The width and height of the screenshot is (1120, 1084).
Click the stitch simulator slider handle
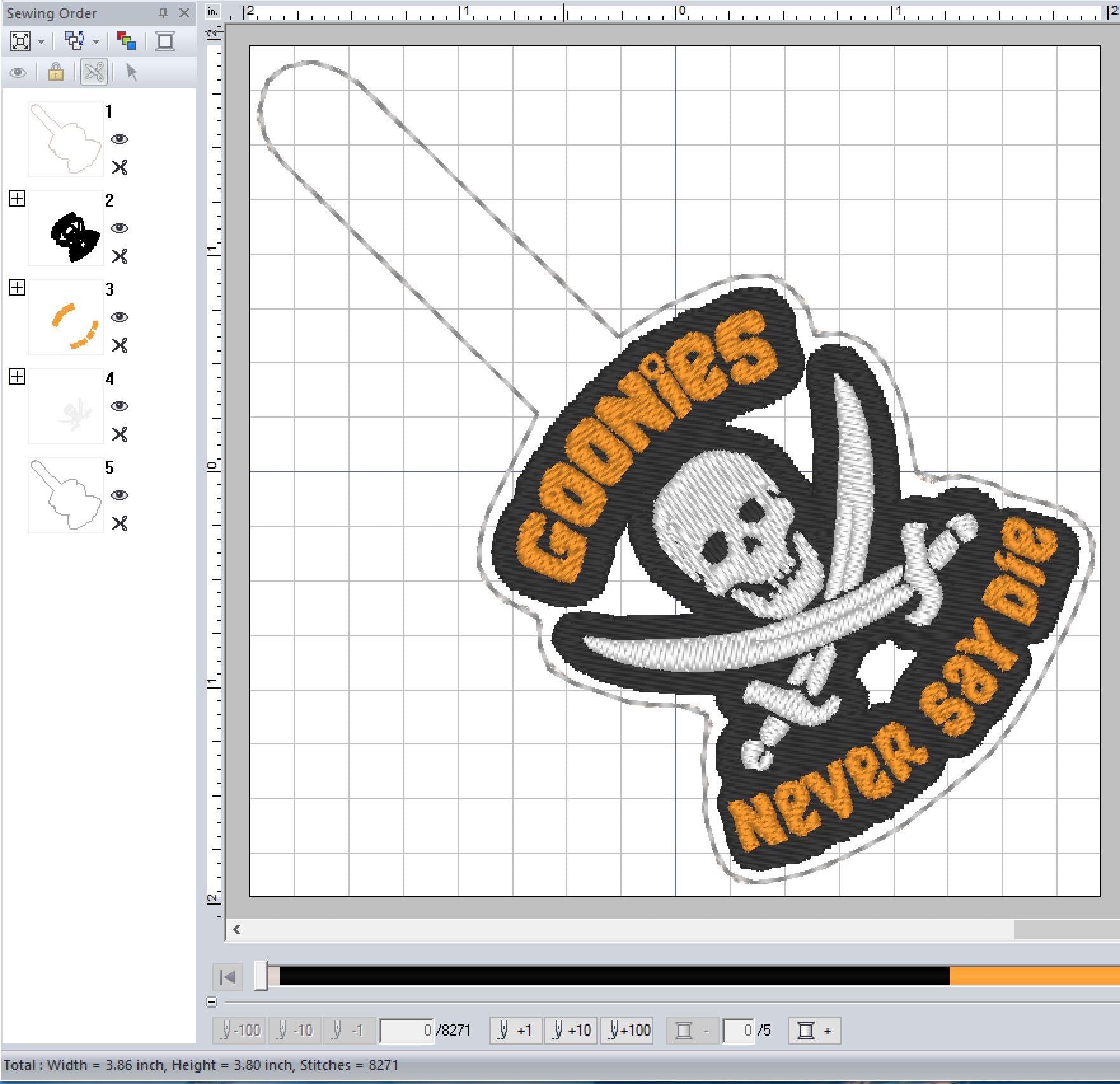click(261, 976)
